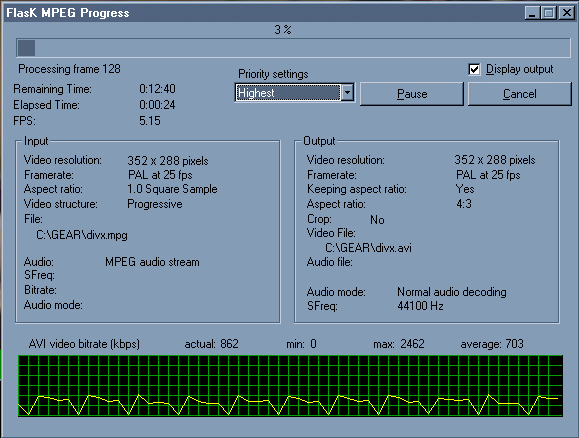Pause the MPEG conversion
The width and height of the screenshot is (579, 438).
click(412, 94)
